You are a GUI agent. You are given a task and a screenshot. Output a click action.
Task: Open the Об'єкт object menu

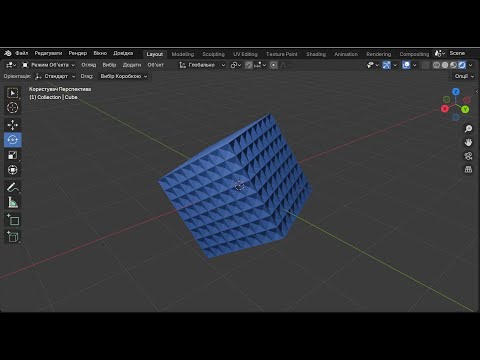point(156,65)
